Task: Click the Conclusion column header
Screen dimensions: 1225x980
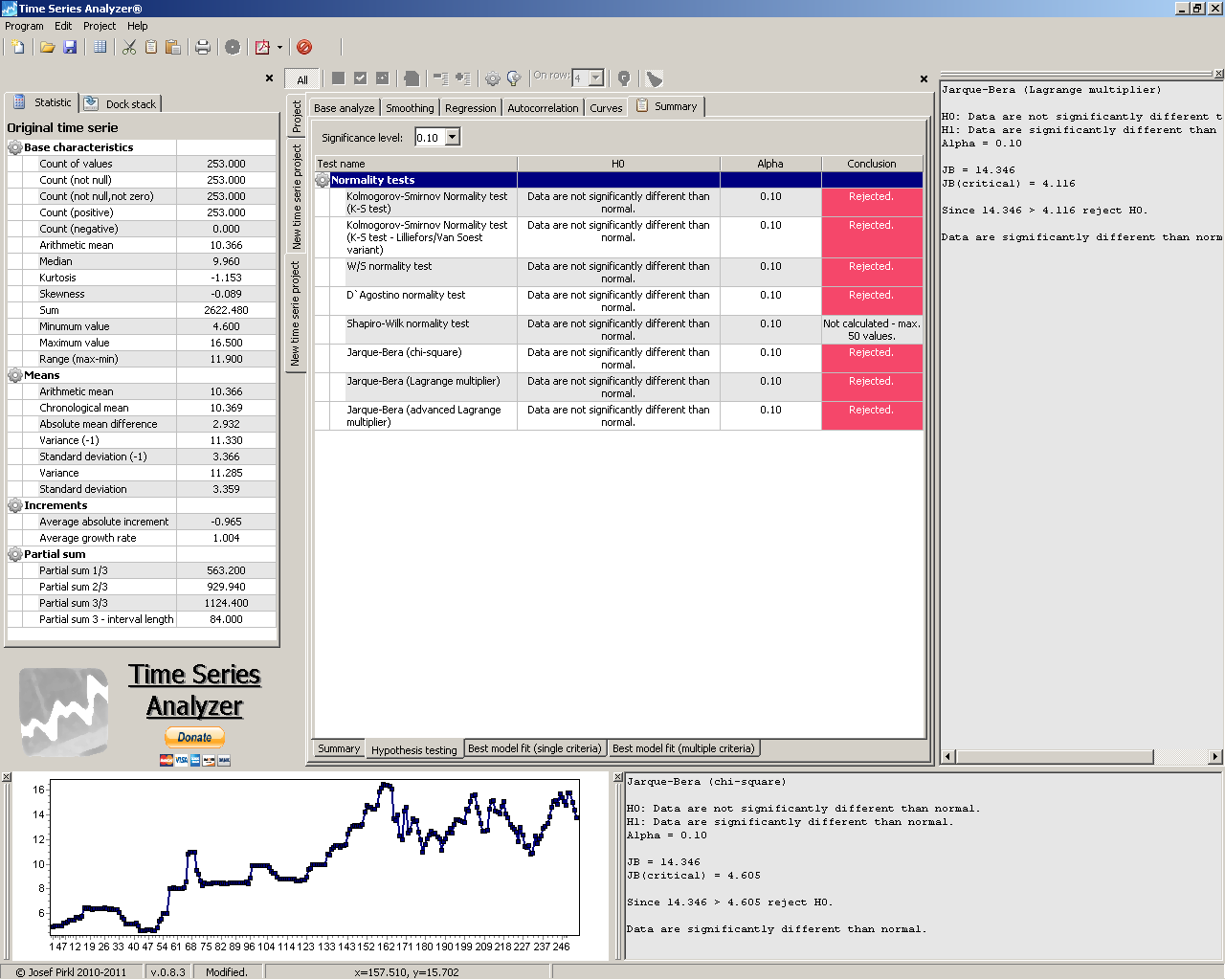Action: [x=872, y=164]
